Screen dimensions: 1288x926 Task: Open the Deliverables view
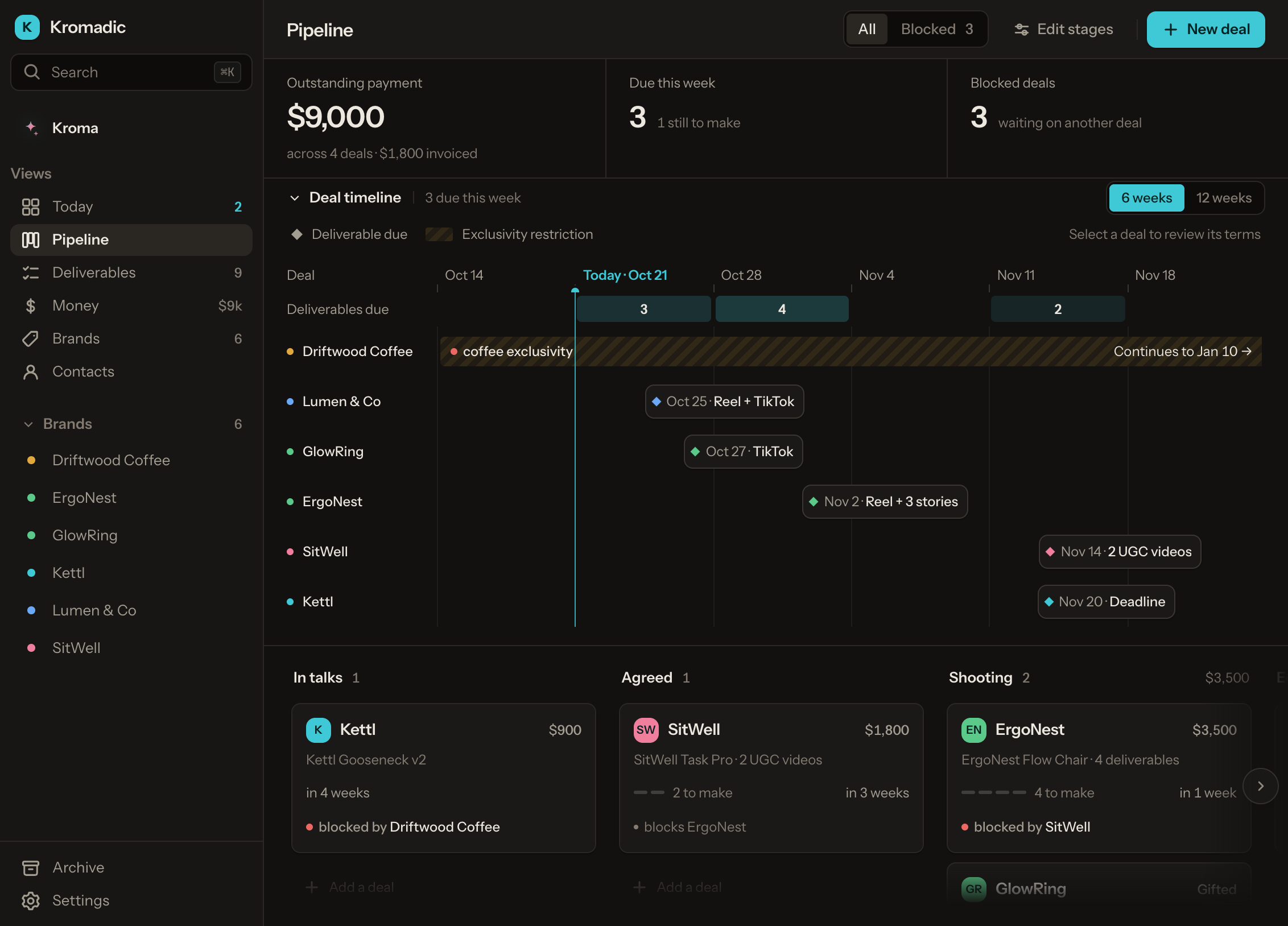[131, 272]
